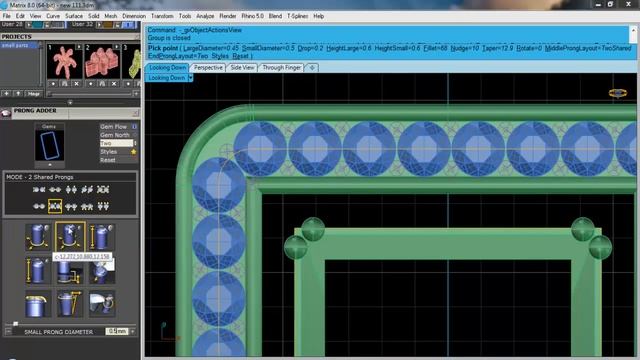The height and width of the screenshot is (360, 640).
Task: Choose fifth prong layout in top mode row
Action: [103, 189]
